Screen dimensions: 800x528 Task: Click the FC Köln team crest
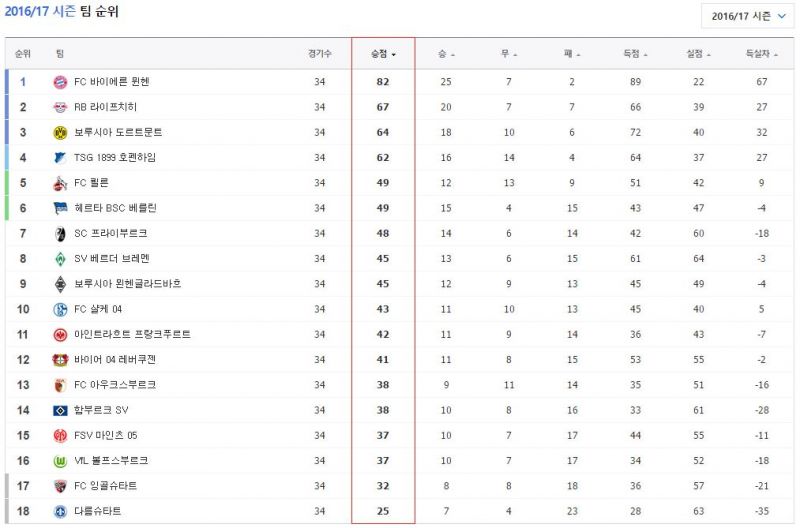(x=59, y=183)
